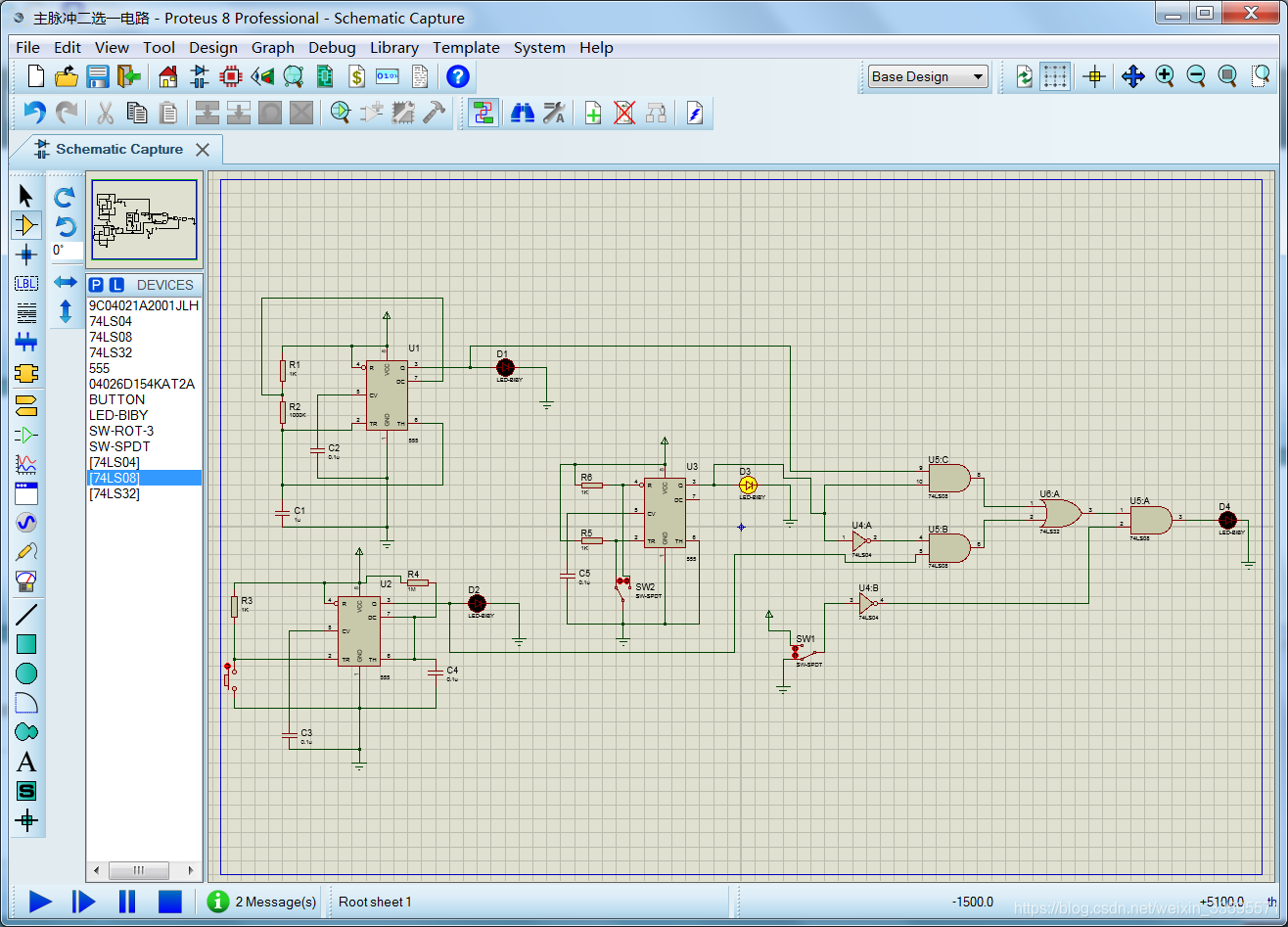Select the 2D symbol S tool
Viewport: 1288px width, 927px height.
click(x=26, y=791)
